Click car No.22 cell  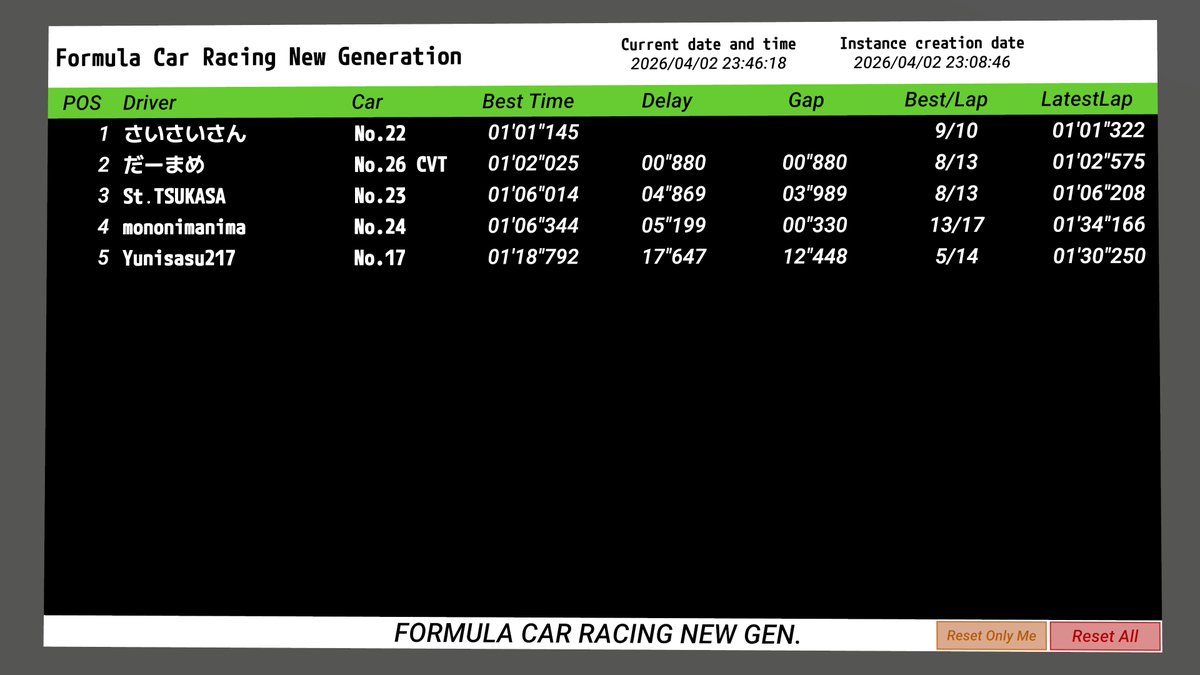coord(380,133)
